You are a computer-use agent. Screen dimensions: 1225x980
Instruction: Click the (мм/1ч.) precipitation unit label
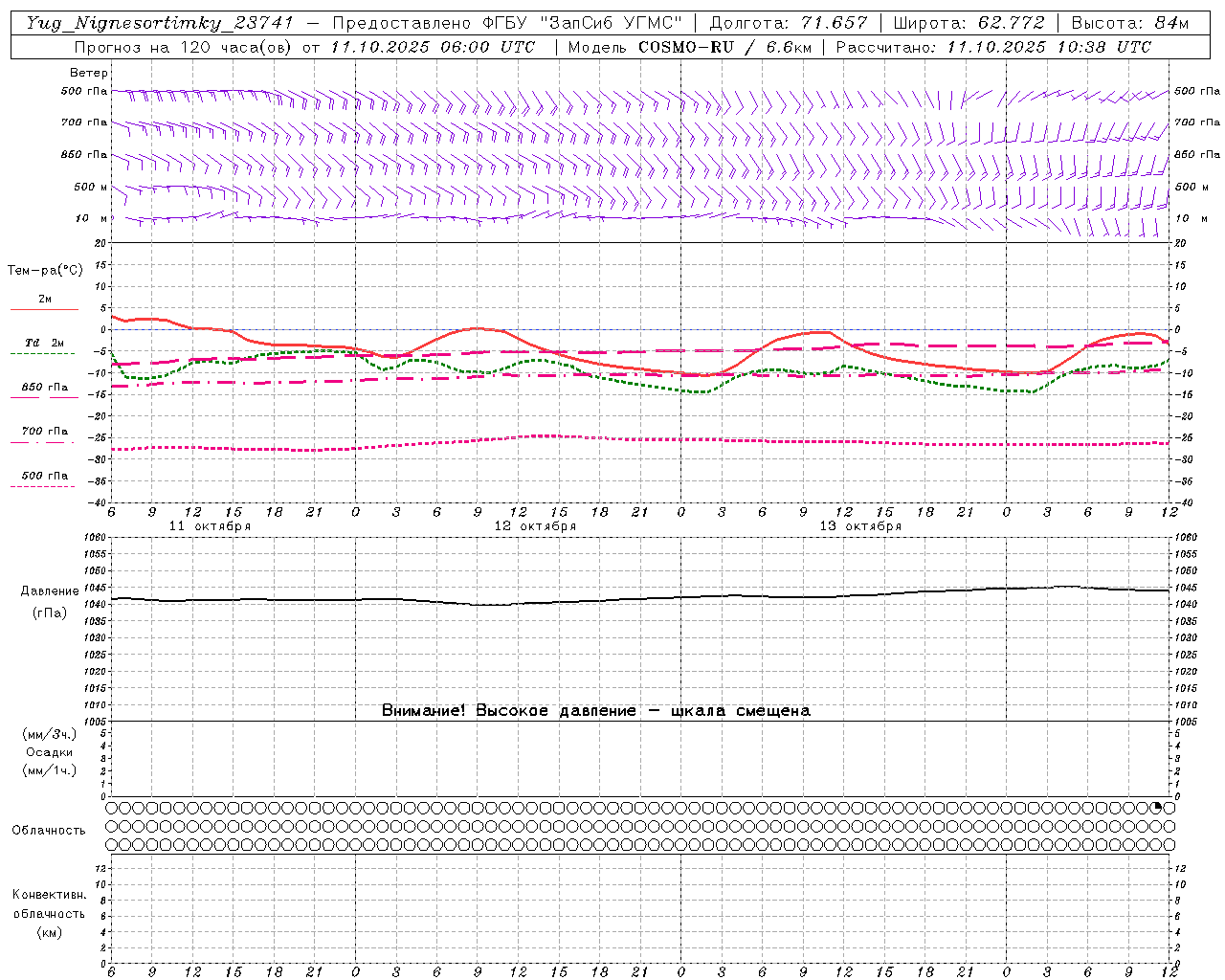tap(50, 770)
